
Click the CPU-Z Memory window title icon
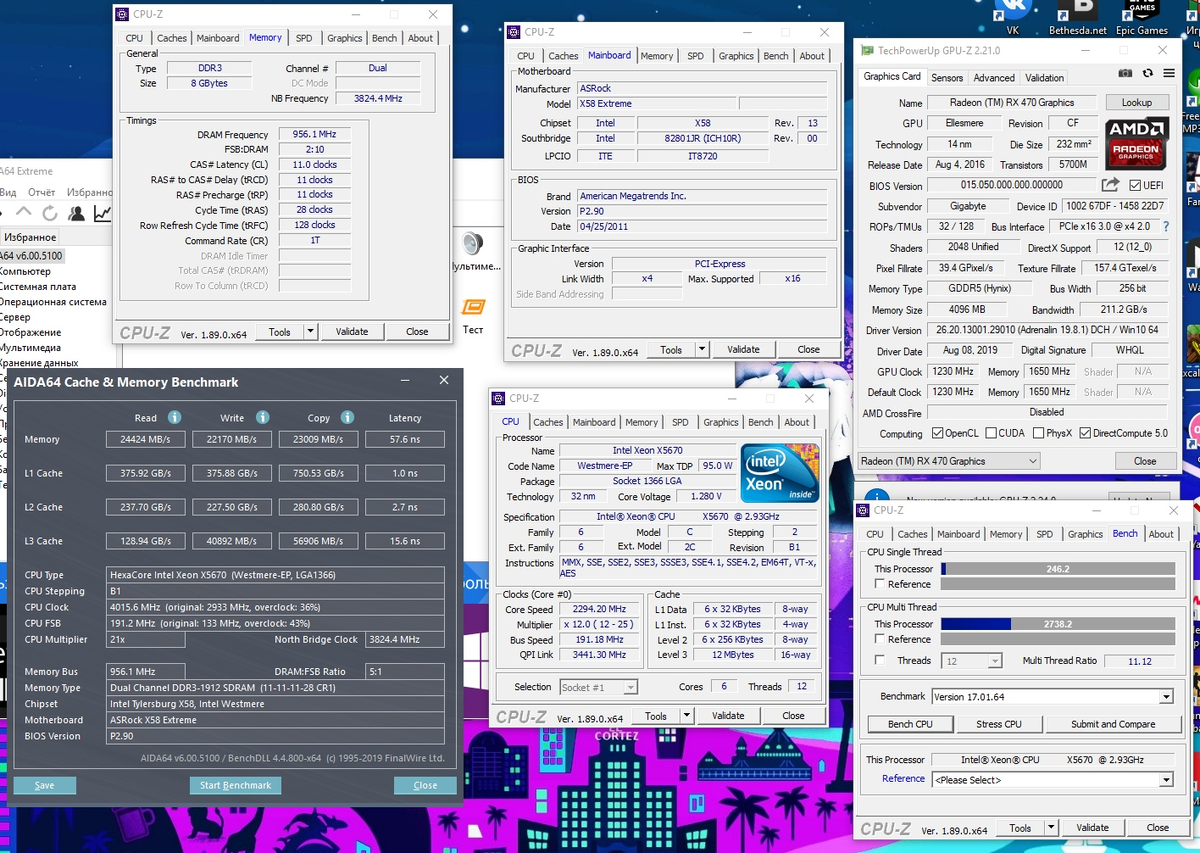tap(122, 15)
